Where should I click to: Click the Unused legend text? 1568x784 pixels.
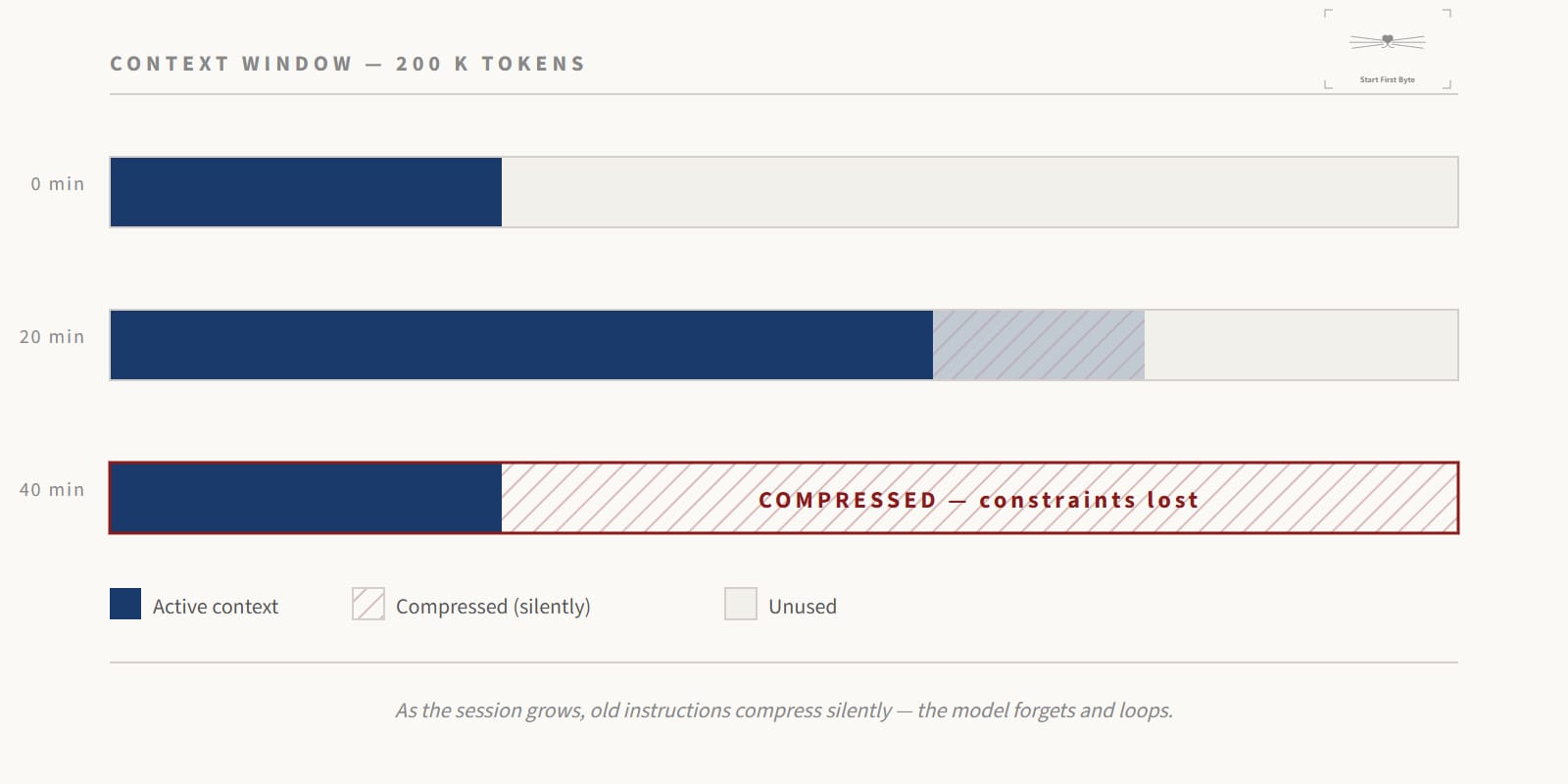[x=803, y=607]
